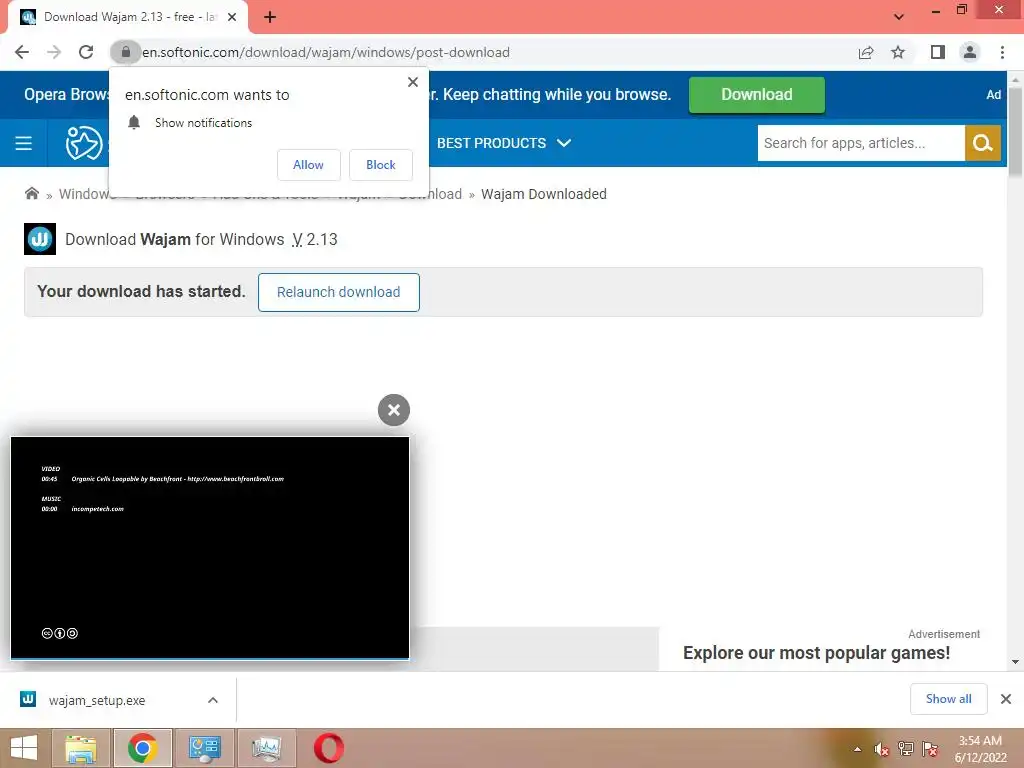Open the Softonic hamburger menu
The width and height of the screenshot is (1024, 768).
24,143
